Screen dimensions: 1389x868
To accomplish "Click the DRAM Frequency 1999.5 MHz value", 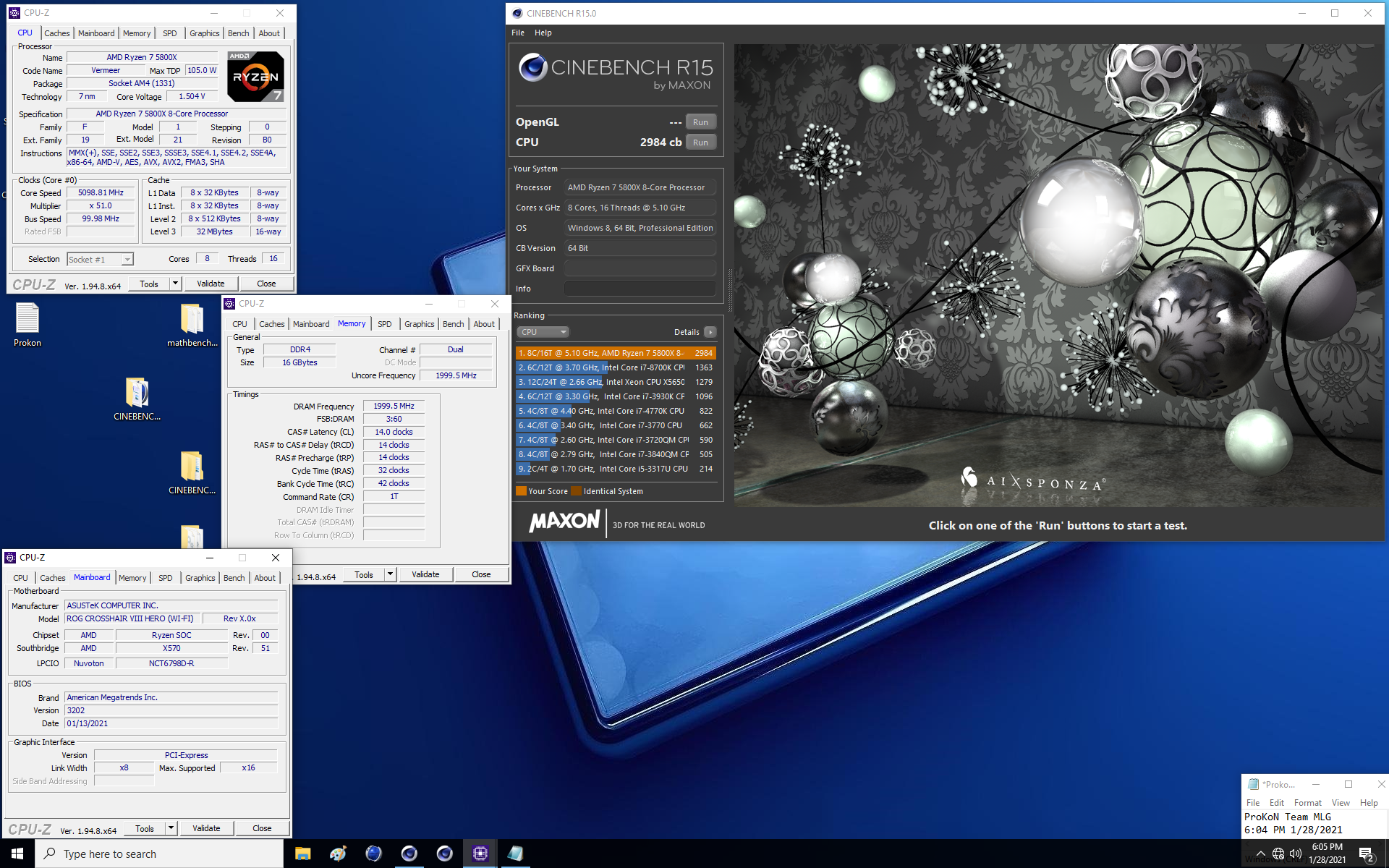I will [x=394, y=407].
